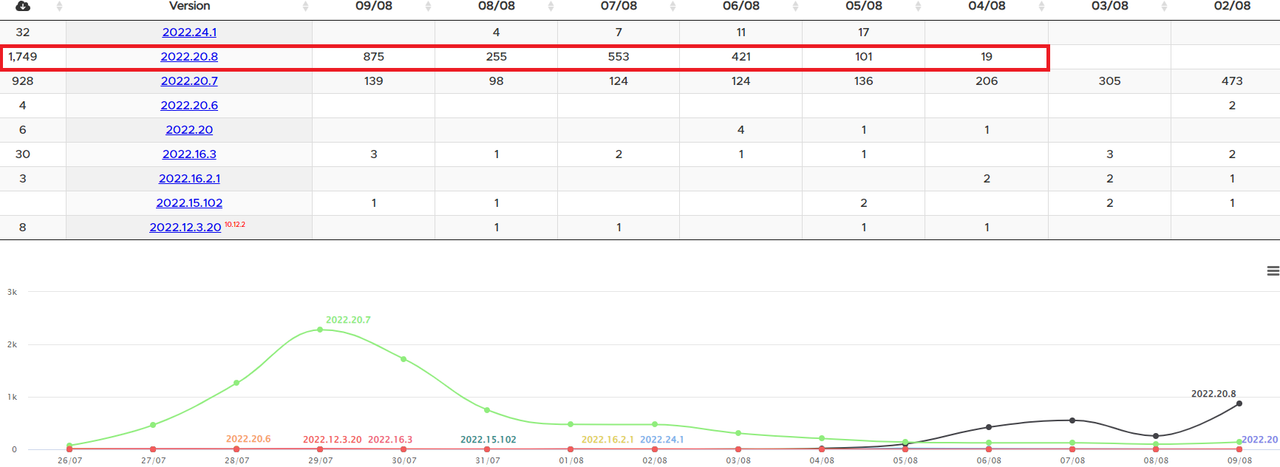Sort table by the Version column

click(x=190, y=6)
